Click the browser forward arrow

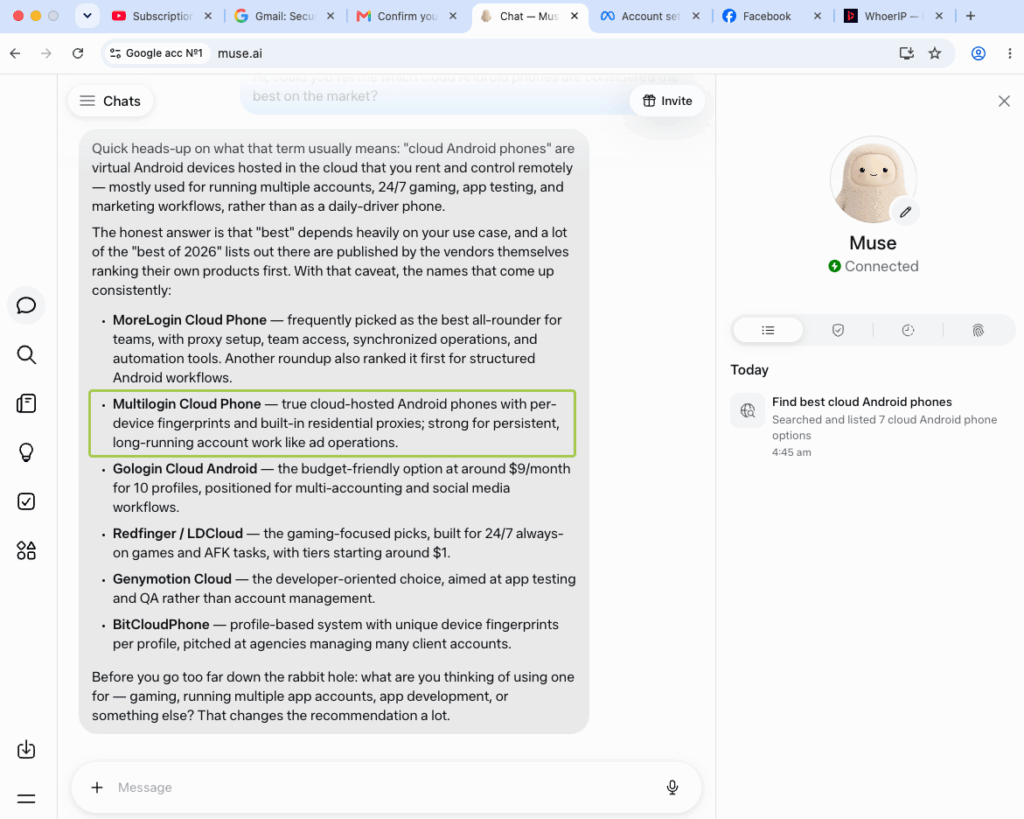click(x=46, y=54)
